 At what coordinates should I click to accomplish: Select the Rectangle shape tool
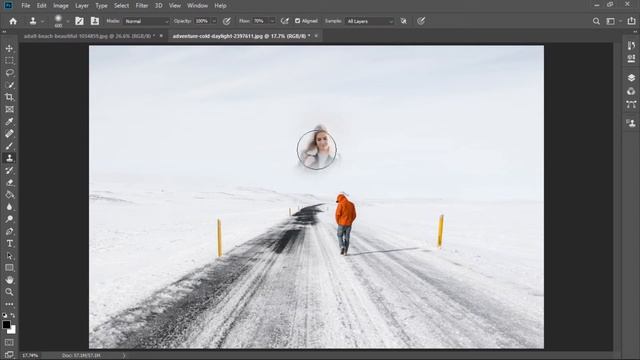click(9, 268)
